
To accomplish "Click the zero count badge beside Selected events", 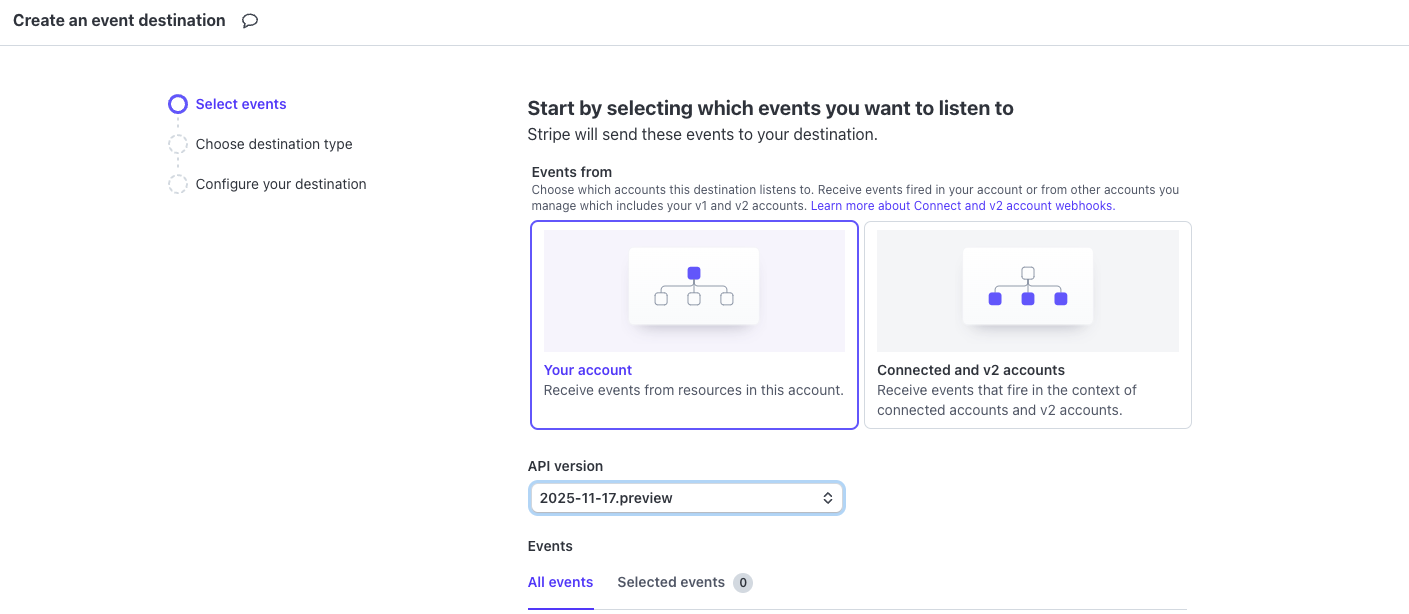I will pyautogui.click(x=745, y=582).
